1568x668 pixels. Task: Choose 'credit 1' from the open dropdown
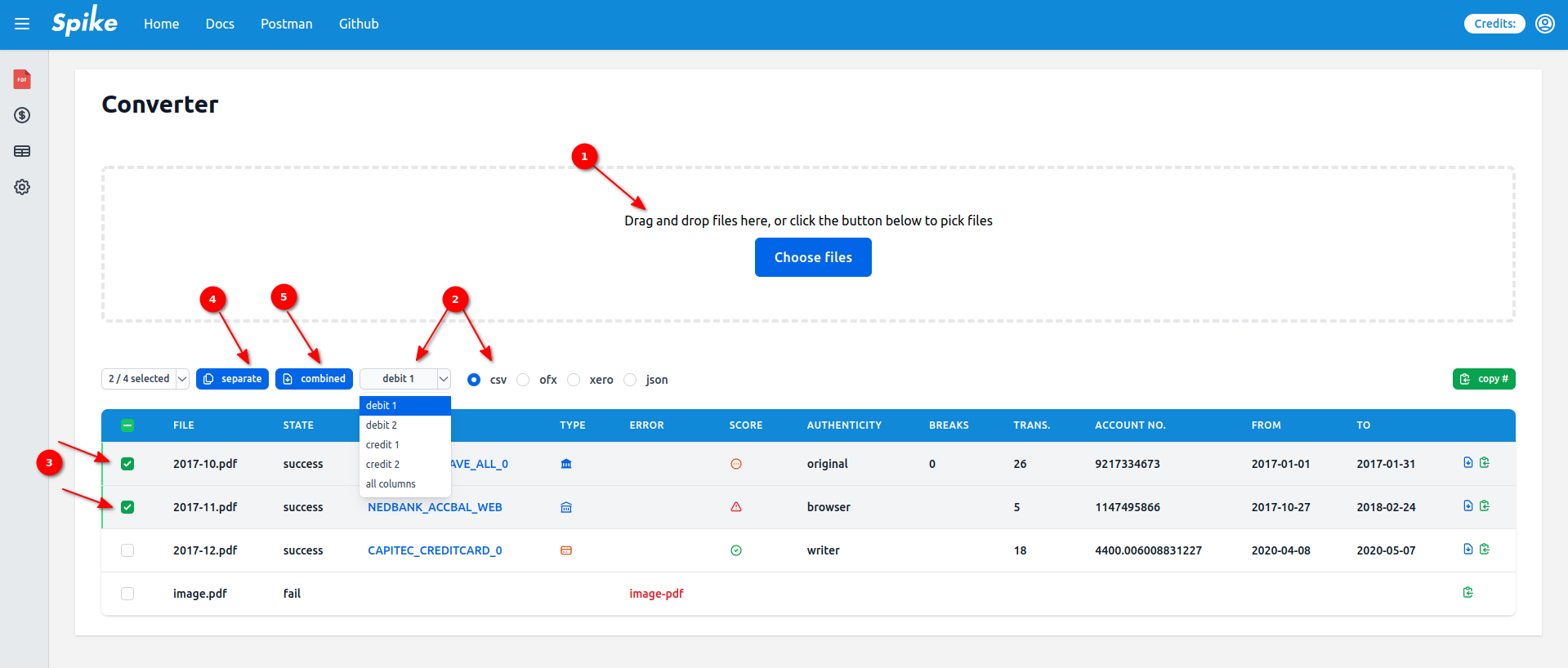(x=382, y=445)
